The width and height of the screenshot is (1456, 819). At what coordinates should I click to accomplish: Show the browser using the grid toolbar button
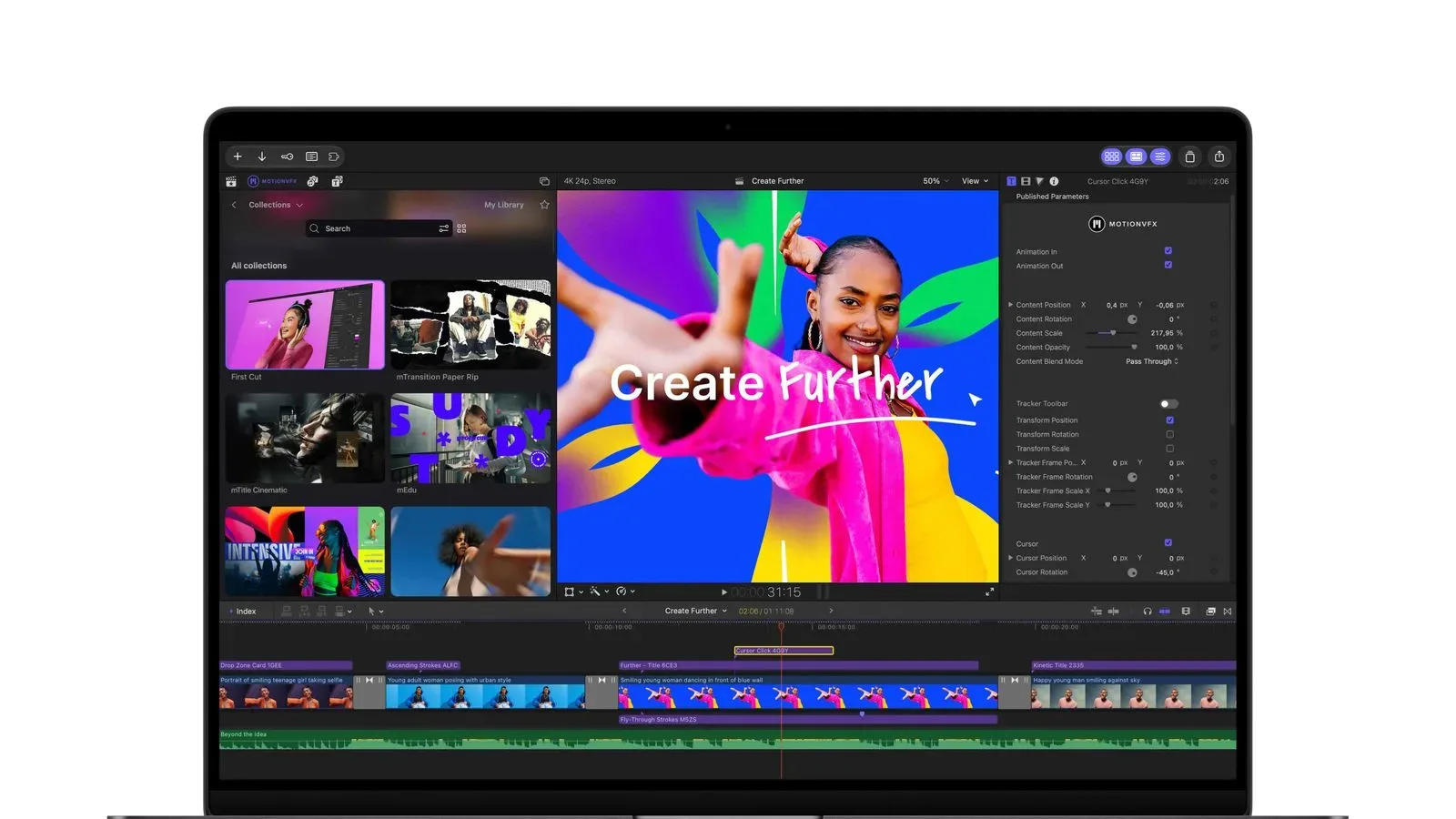1111,157
